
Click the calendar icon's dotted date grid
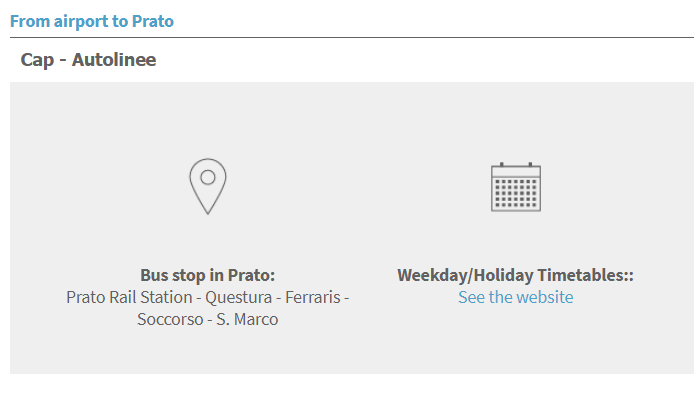point(516,194)
